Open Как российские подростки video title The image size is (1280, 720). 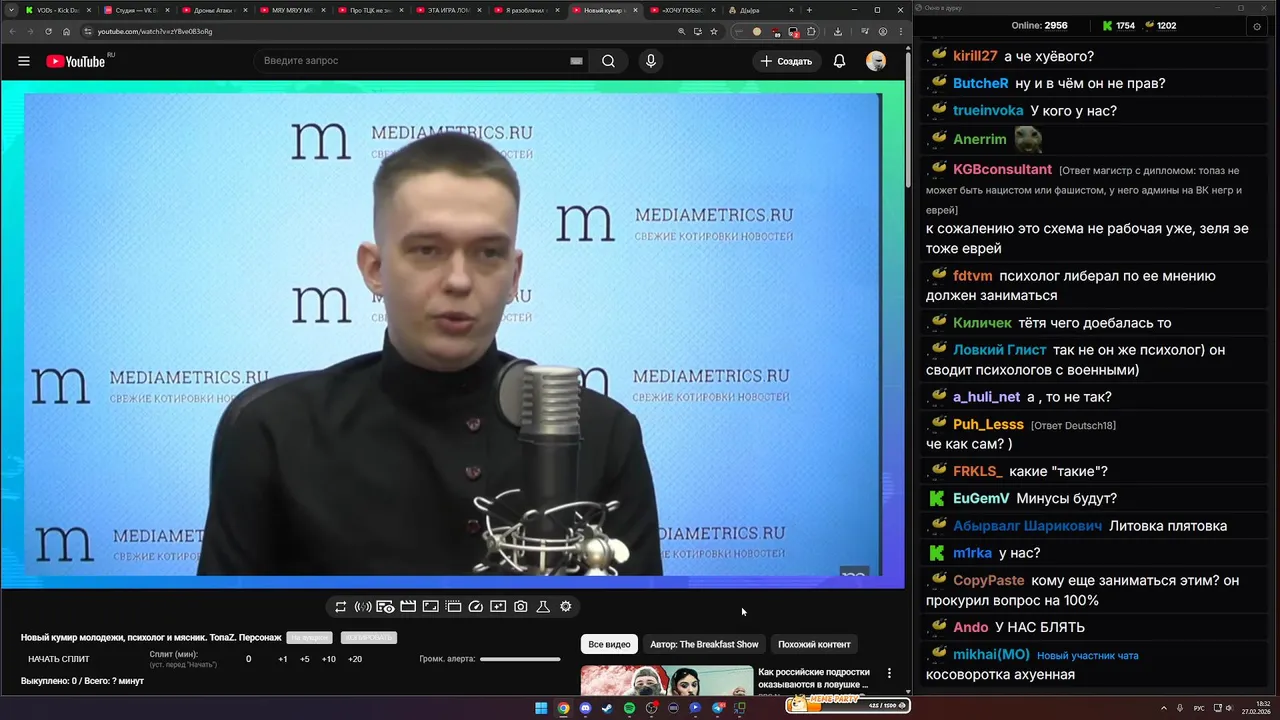[814, 678]
